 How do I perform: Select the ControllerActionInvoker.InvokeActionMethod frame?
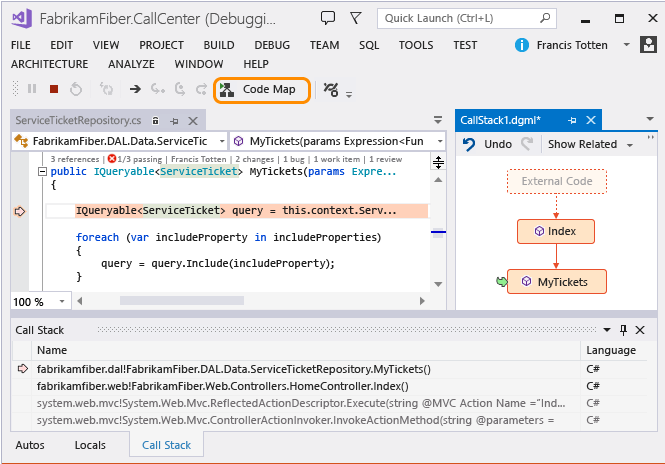tap(331, 420)
